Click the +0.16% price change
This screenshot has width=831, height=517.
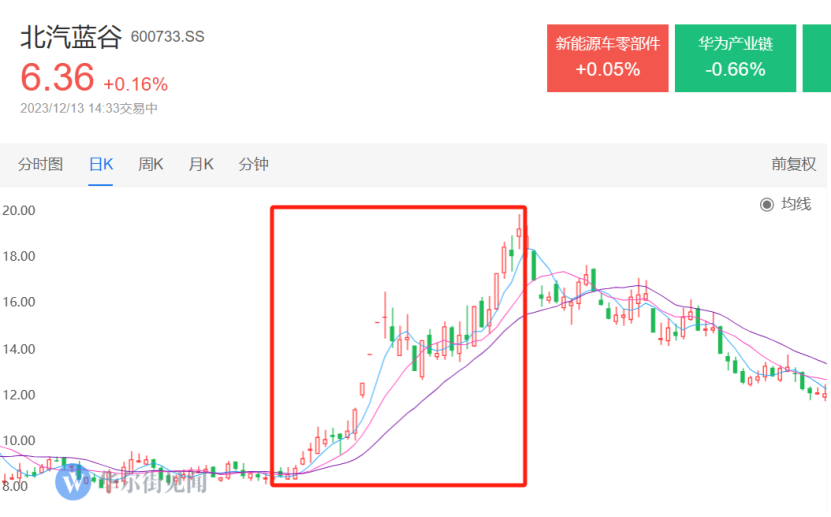tap(136, 84)
